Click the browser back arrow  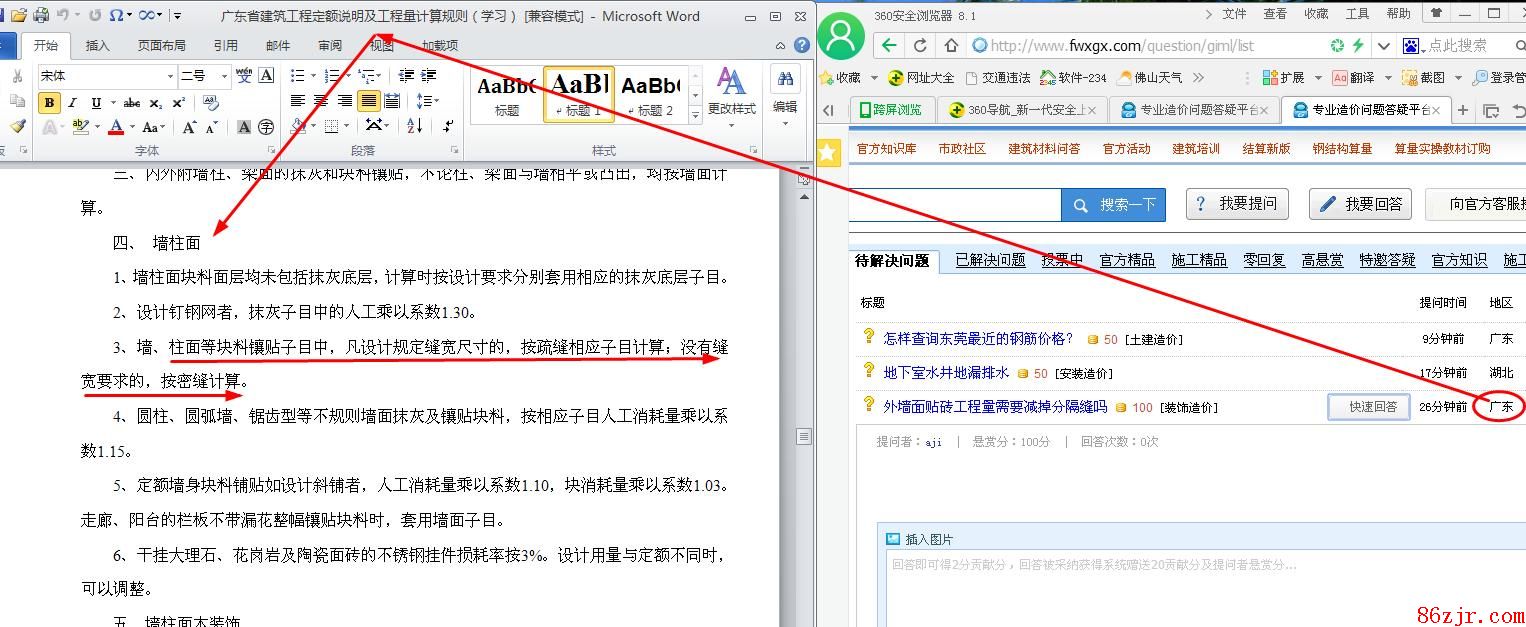click(x=888, y=46)
